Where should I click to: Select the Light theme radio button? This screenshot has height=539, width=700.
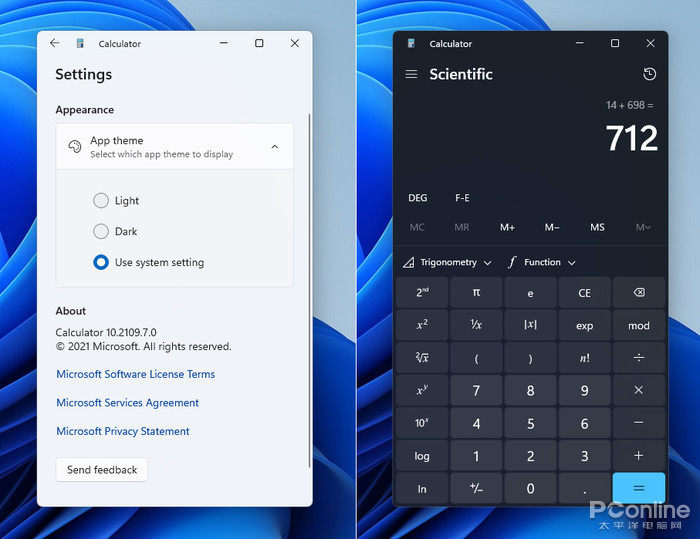click(x=101, y=201)
